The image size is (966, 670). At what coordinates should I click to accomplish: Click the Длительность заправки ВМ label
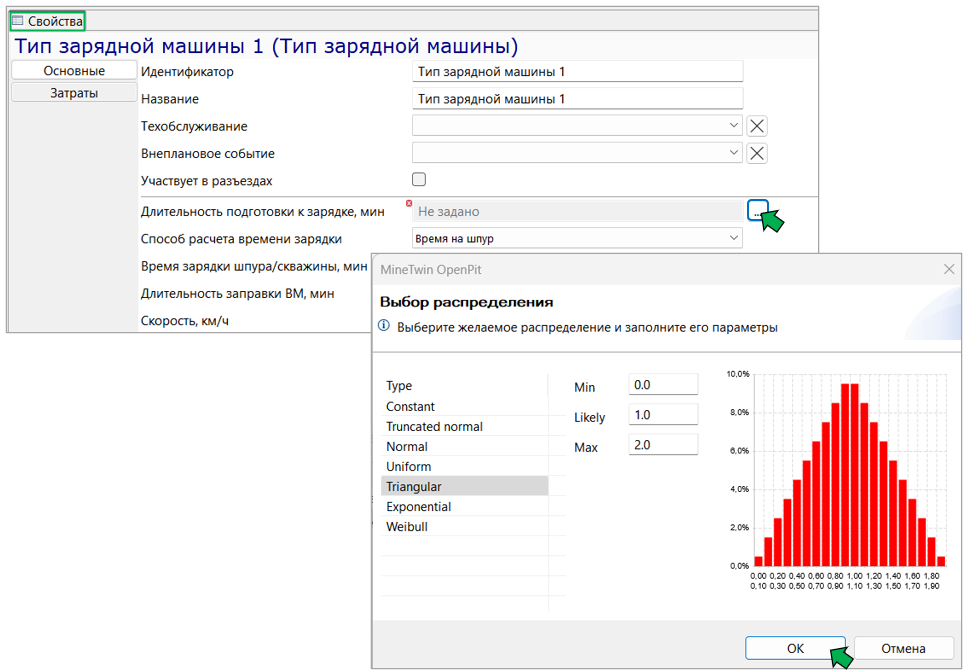[x=237, y=293]
